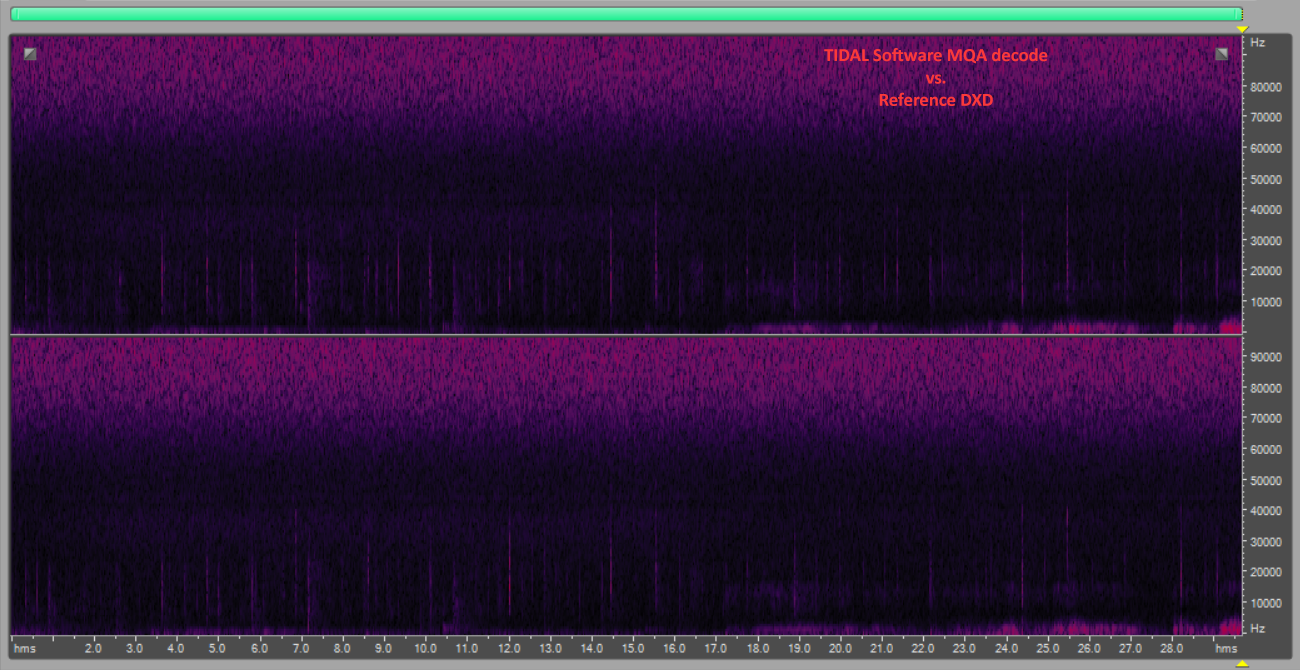This screenshot has height=670, width=1300.
Task: Select the yellow marker above the frequency scale
Action: [x=1242, y=29]
